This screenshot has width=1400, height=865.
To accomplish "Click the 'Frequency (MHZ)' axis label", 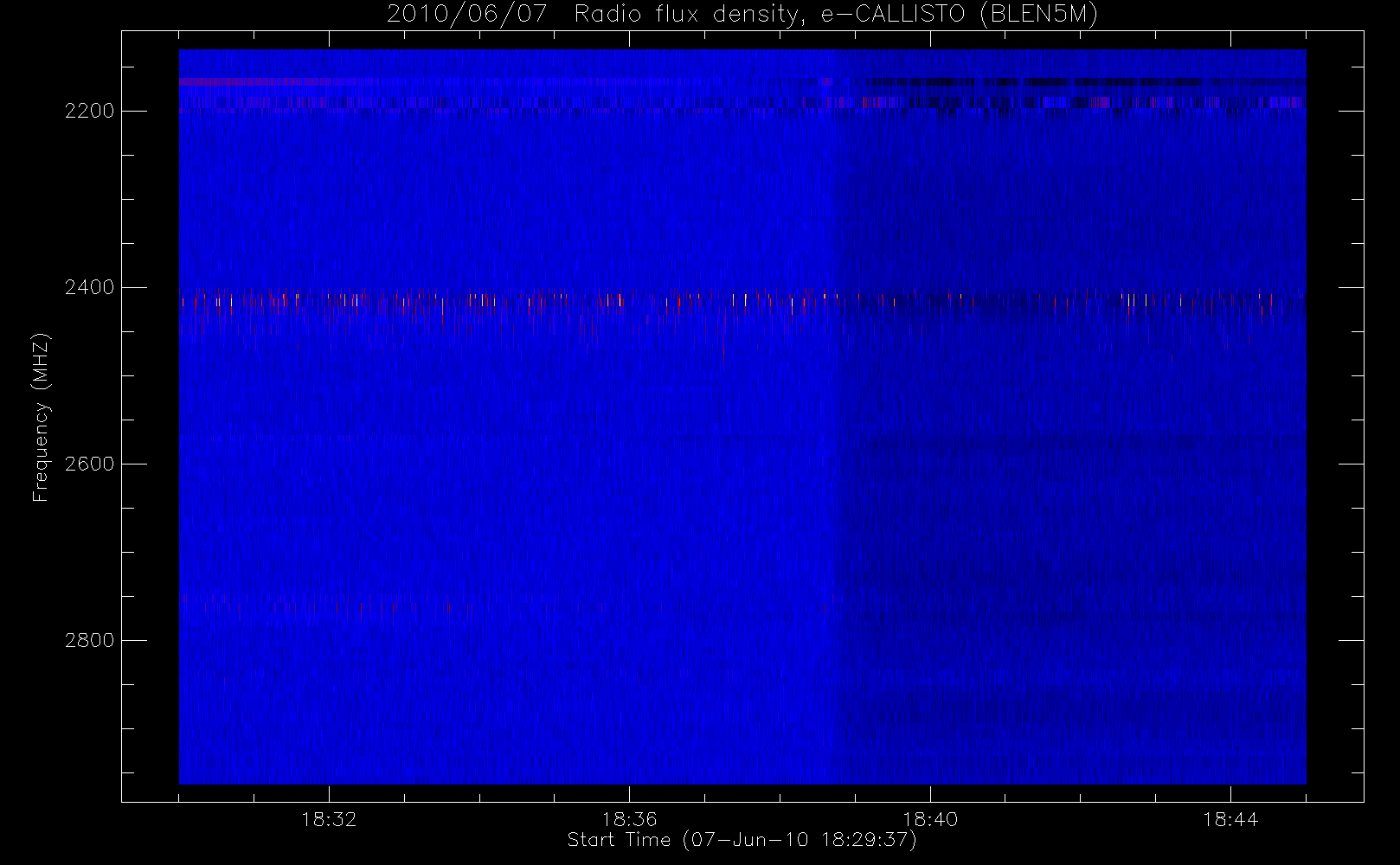I will click(x=41, y=417).
